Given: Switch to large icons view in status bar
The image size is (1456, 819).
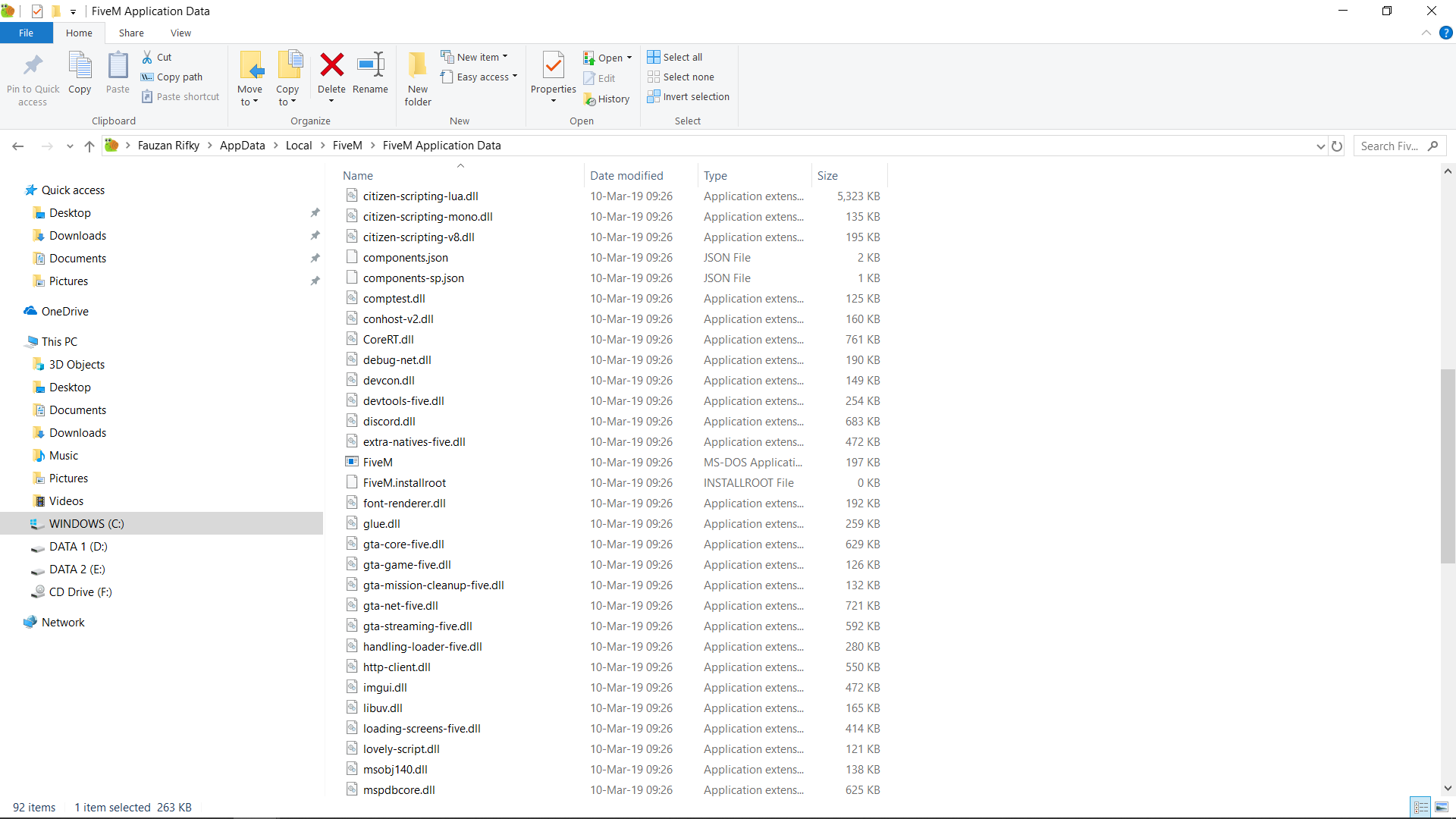Looking at the screenshot, I should pyautogui.click(x=1442, y=807).
